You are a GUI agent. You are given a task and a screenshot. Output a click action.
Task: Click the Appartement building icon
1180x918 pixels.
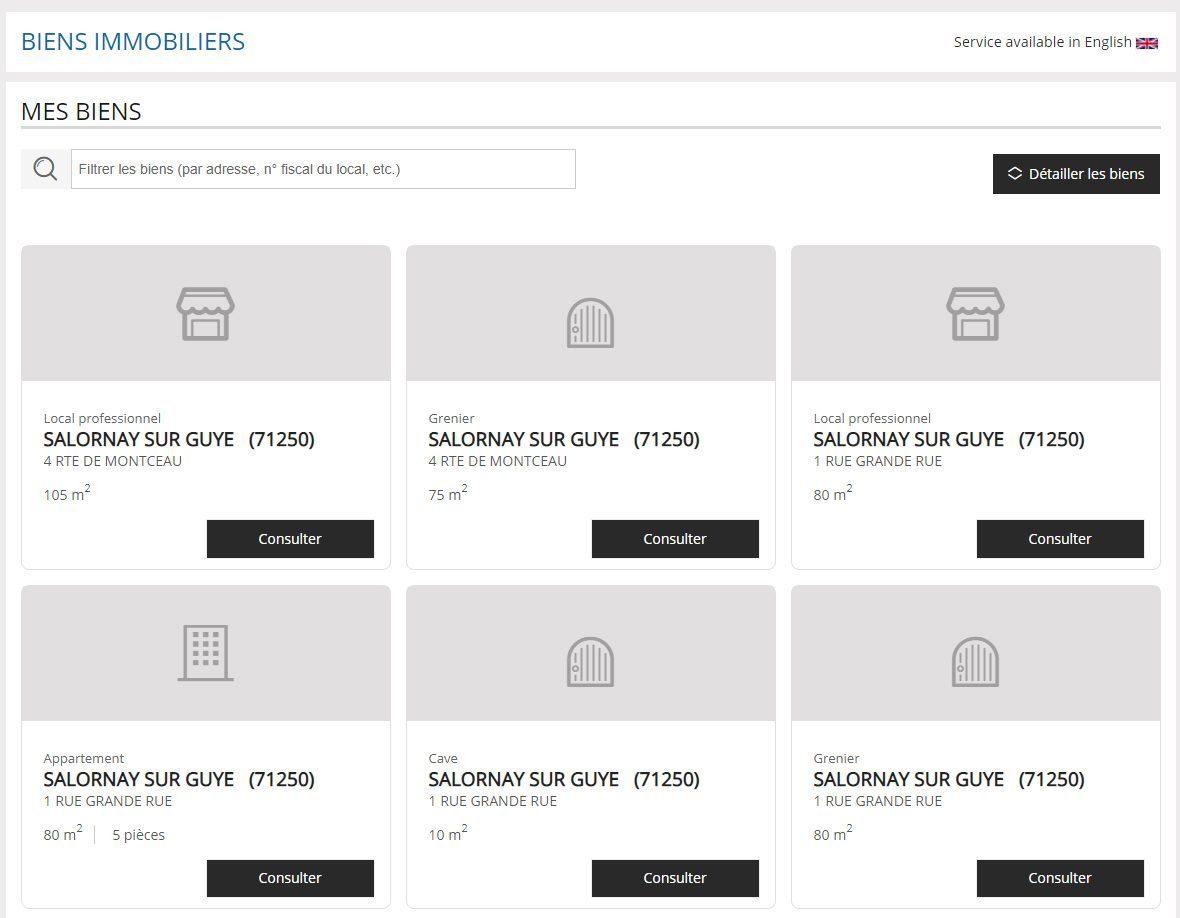click(x=205, y=653)
